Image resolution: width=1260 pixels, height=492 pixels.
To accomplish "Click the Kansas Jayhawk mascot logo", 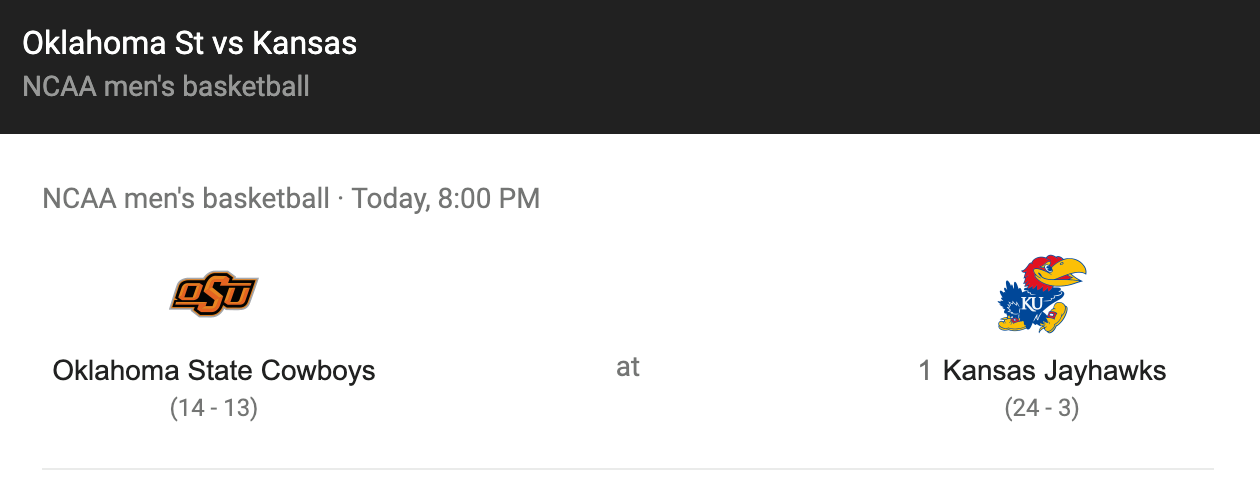I will click(x=1041, y=293).
